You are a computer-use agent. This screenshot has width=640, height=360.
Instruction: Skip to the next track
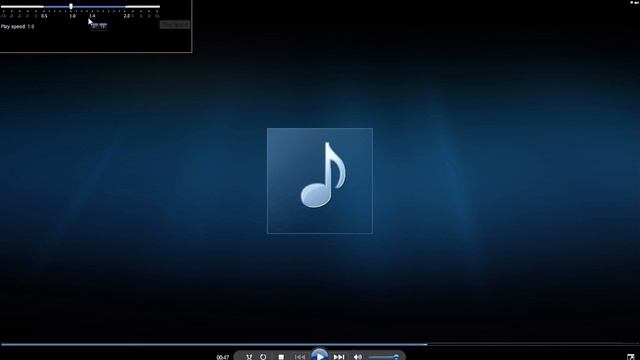coord(339,357)
